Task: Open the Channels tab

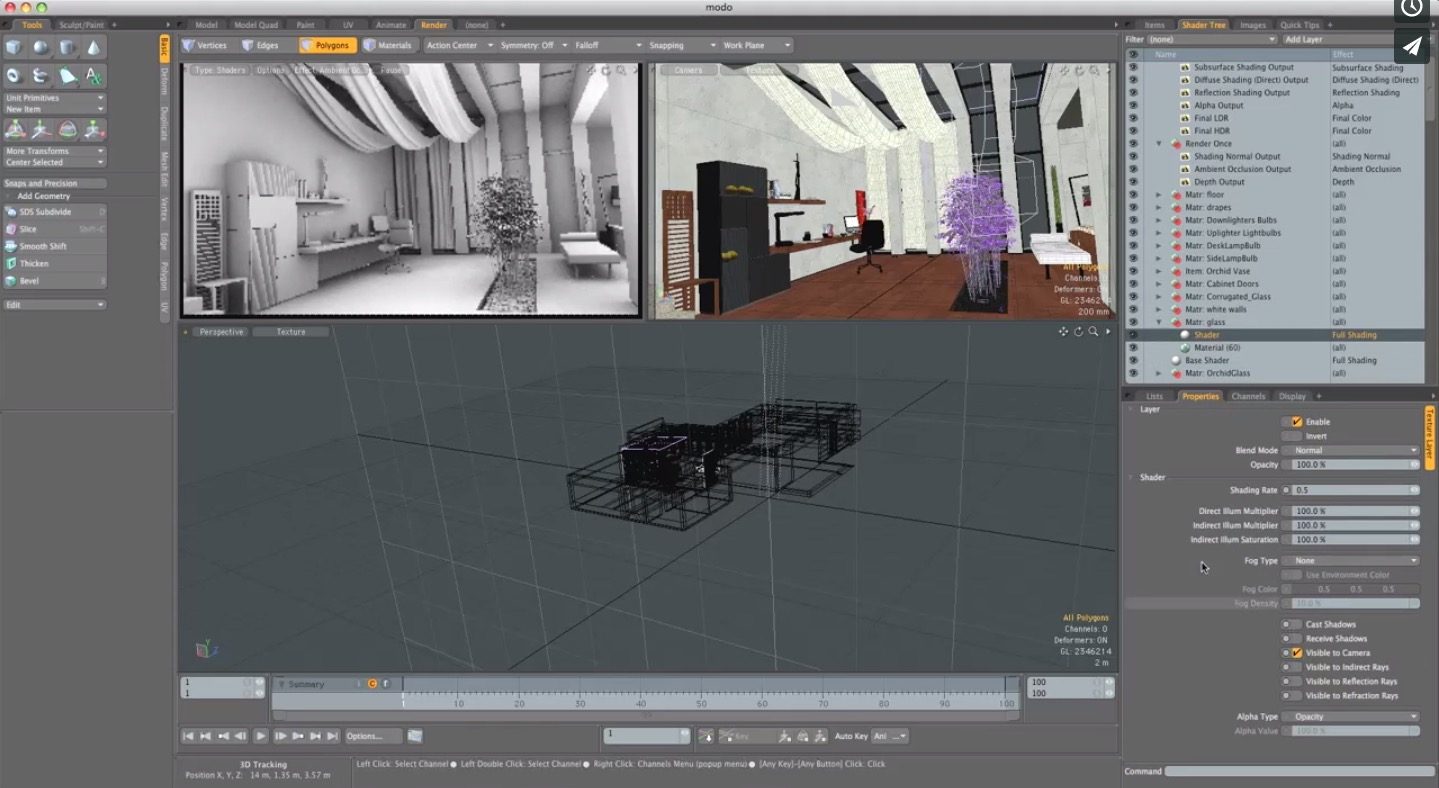Action: (1248, 395)
